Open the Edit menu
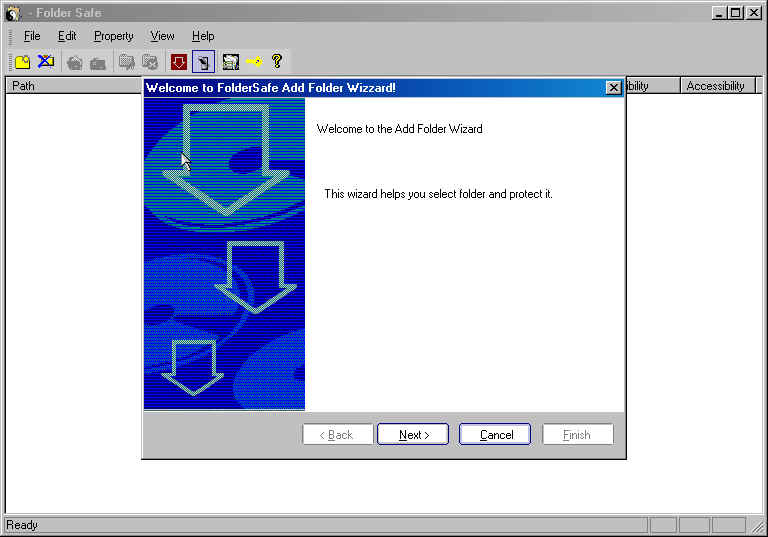This screenshot has width=768, height=537. coord(67,36)
